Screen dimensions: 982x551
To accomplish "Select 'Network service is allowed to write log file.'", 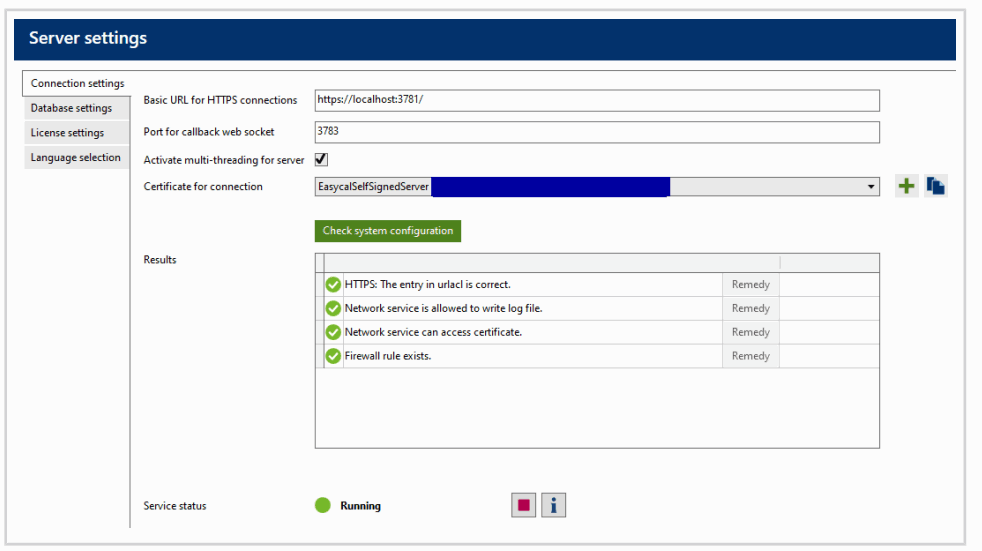I will [x=597, y=308].
